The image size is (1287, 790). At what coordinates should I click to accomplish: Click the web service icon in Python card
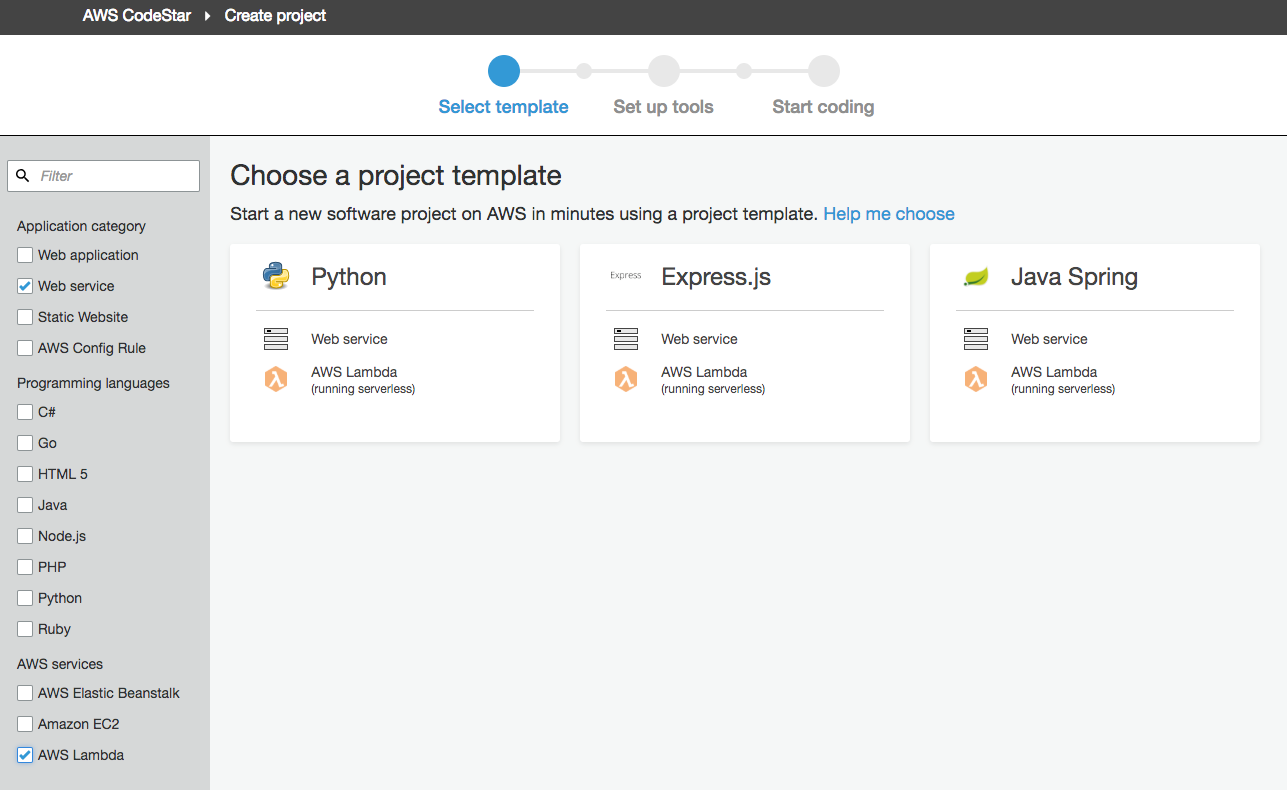276,339
